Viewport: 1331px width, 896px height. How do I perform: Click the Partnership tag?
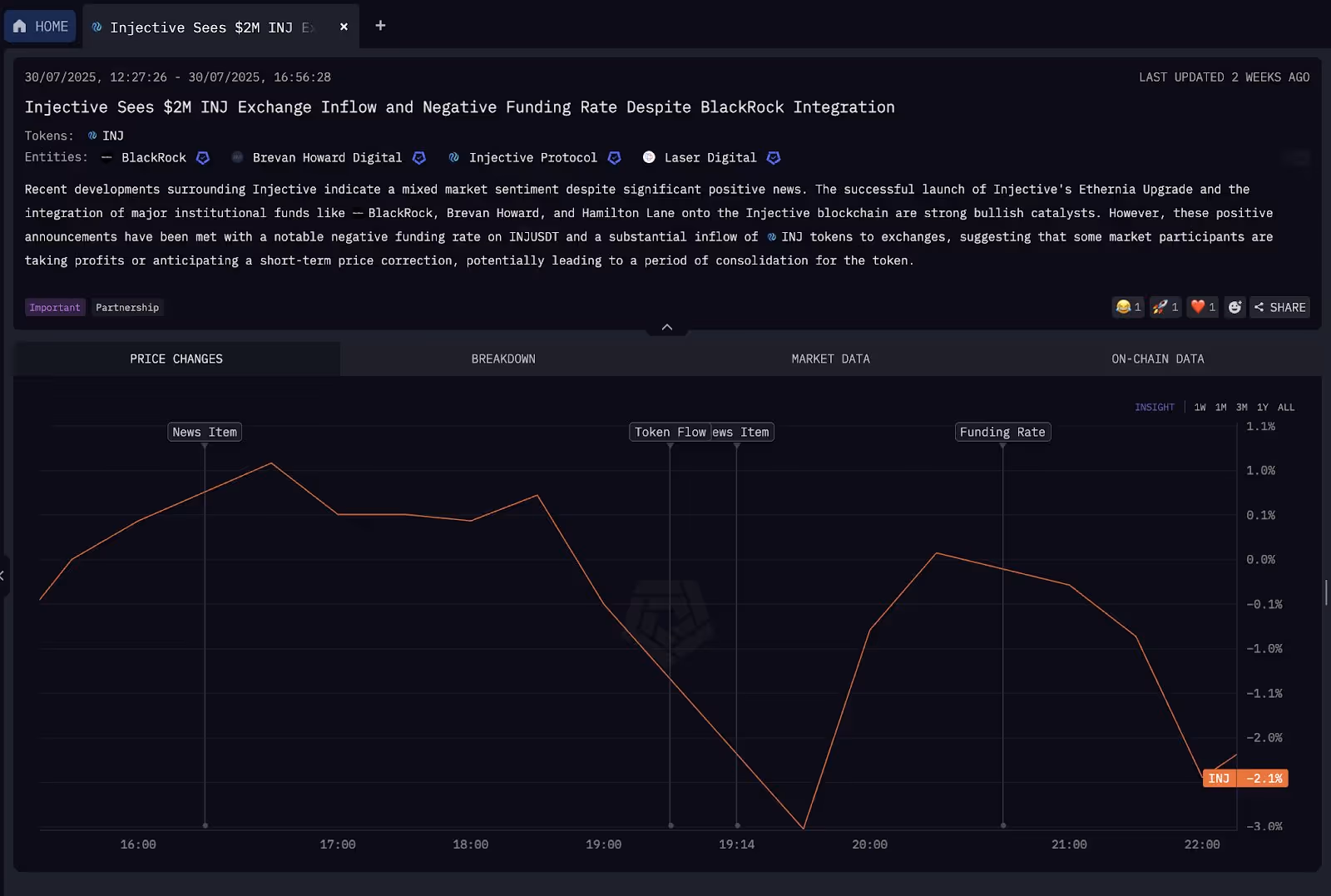(x=127, y=308)
